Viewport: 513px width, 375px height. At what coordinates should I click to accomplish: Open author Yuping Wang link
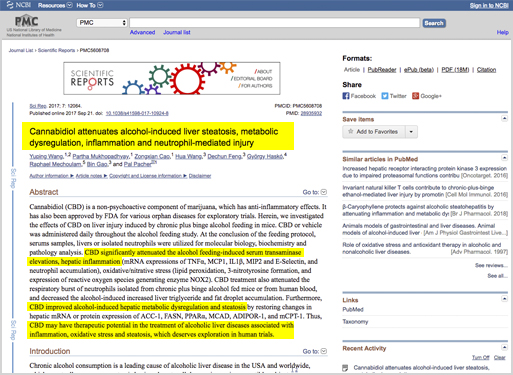coord(46,156)
